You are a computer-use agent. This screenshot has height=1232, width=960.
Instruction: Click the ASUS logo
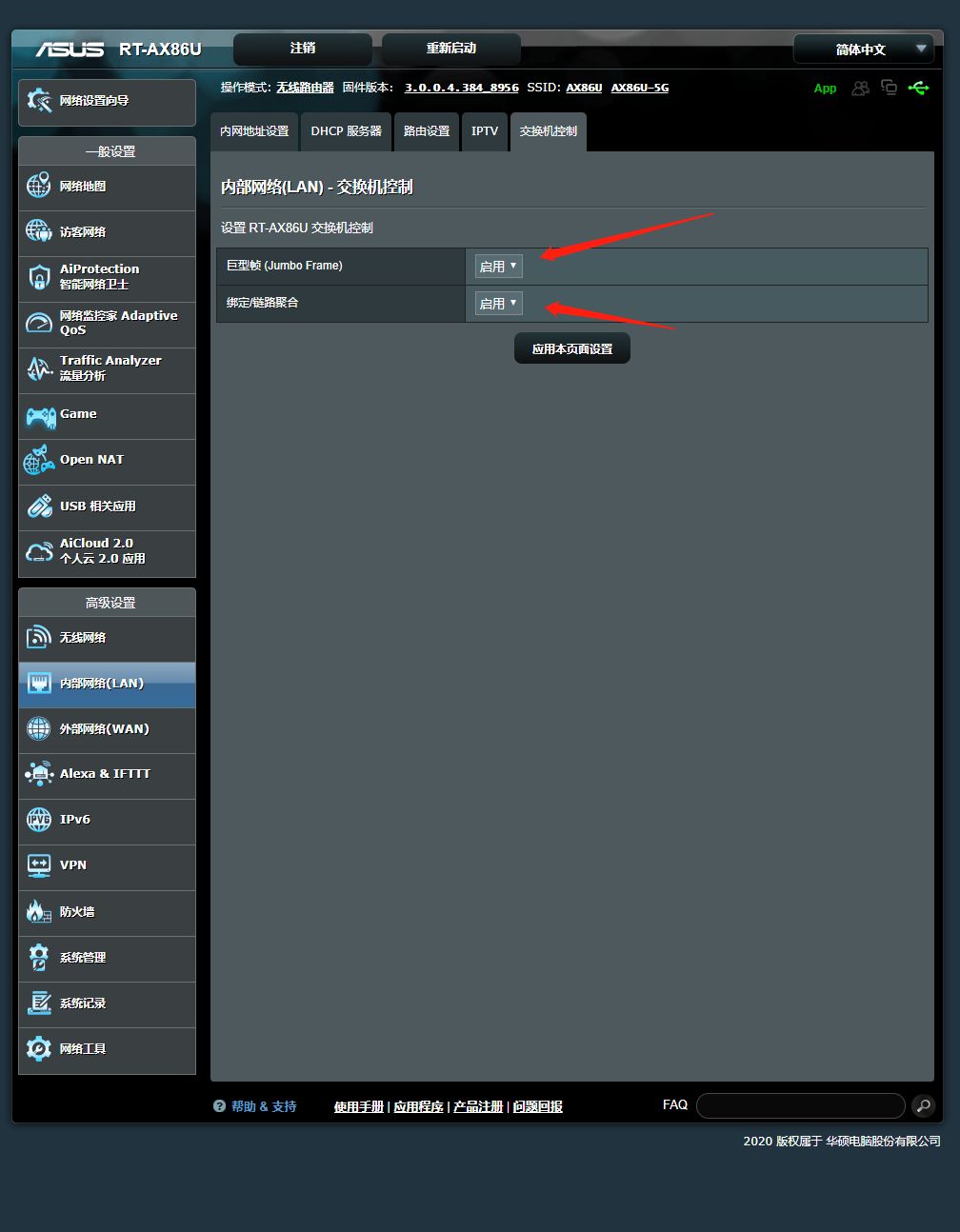70,50
